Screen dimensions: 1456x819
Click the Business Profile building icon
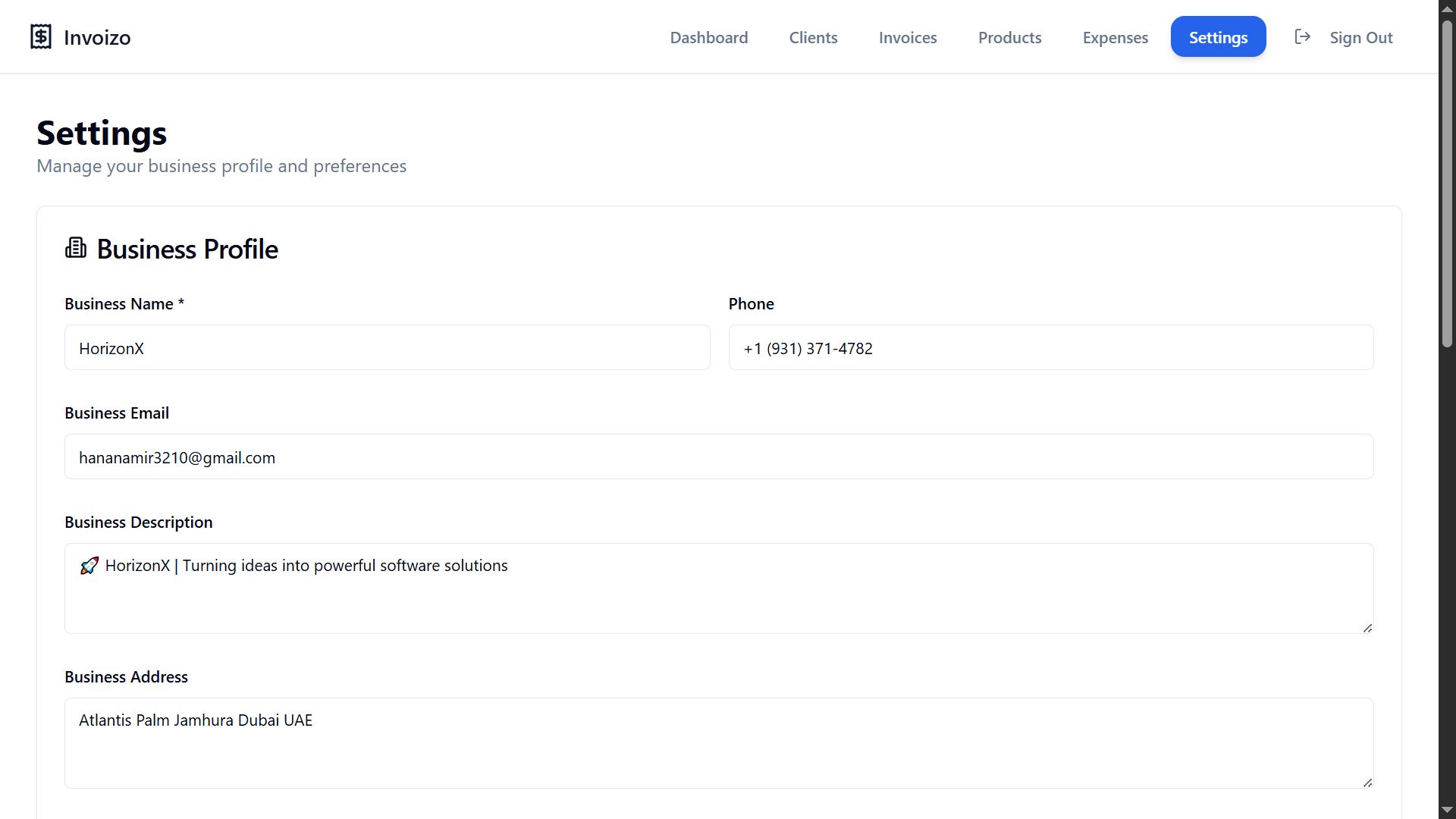pyautogui.click(x=76, y=248)
